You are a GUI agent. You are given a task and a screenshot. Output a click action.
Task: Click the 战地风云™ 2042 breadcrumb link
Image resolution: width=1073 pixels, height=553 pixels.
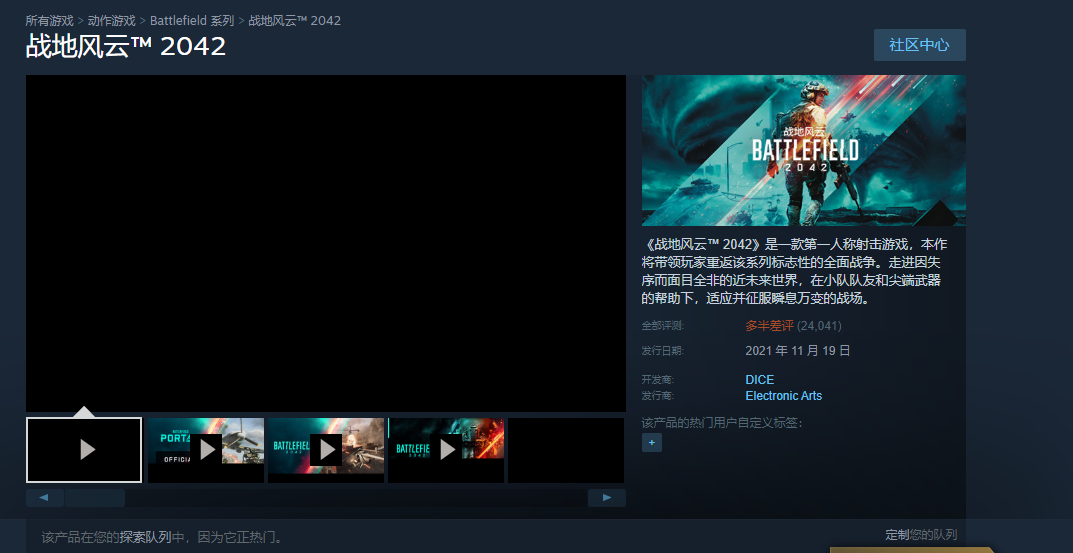tap(294, 21)
